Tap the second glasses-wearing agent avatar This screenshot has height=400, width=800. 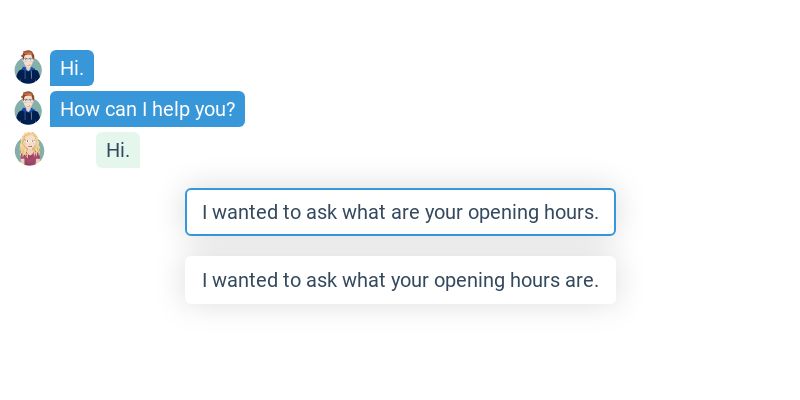pyautogui.click(x=29, y=109)
